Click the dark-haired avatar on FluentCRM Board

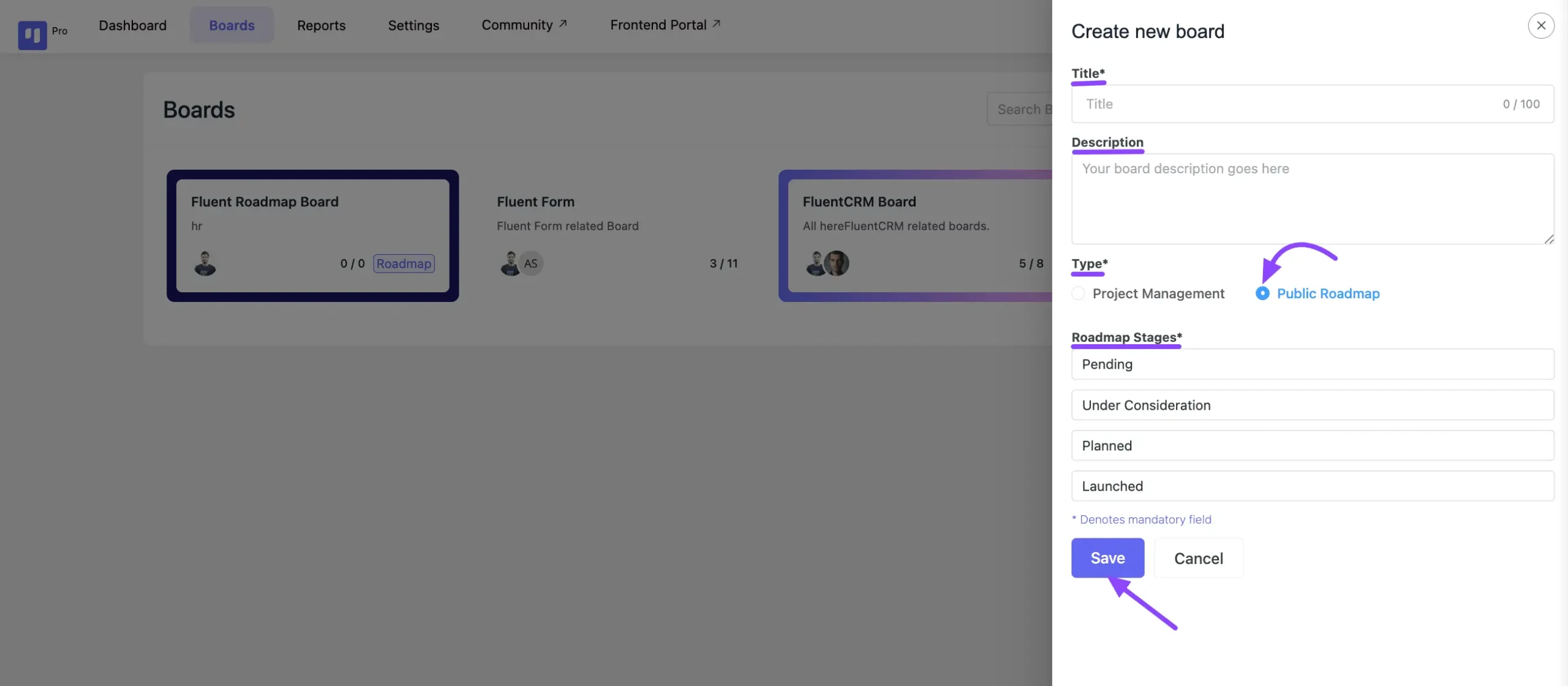(837, 263)
